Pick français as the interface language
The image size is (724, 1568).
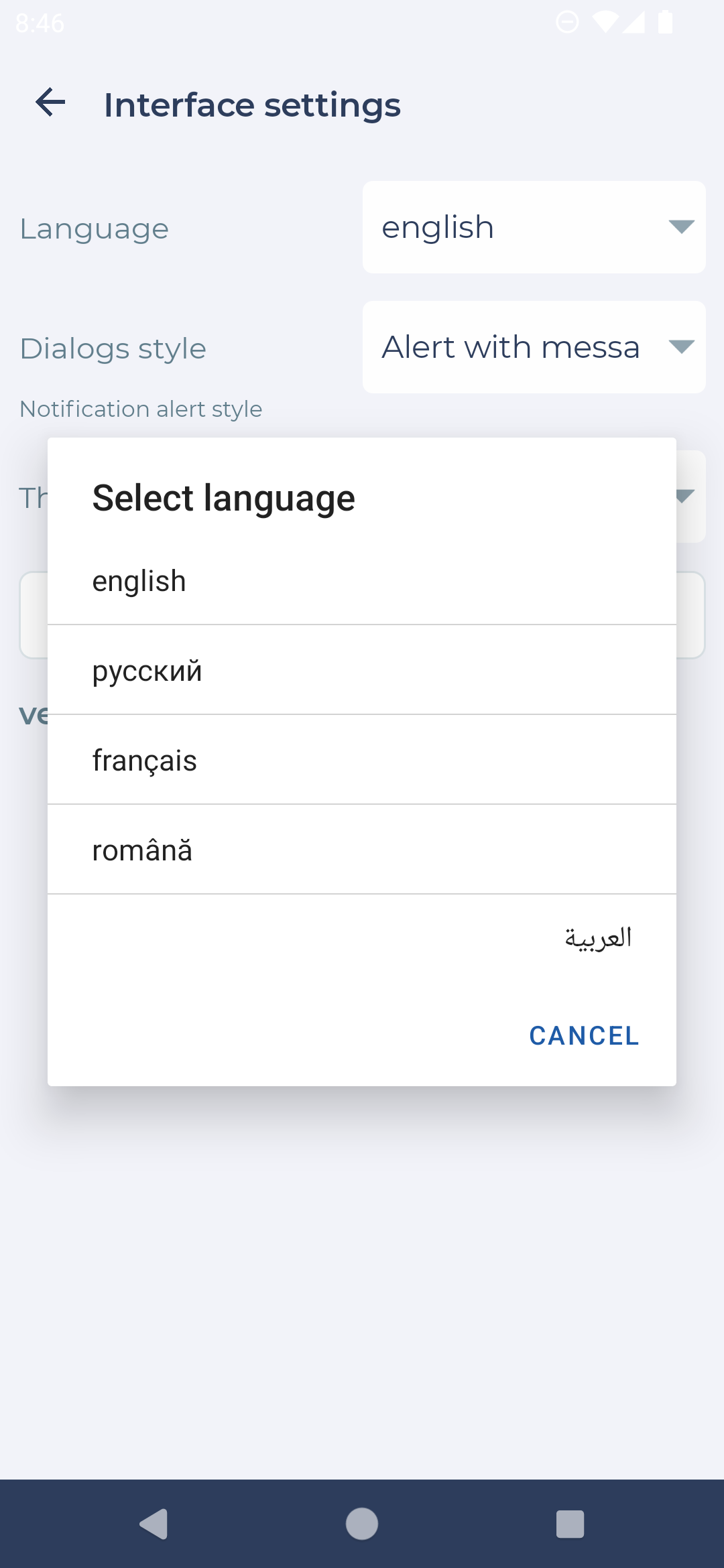[x=362, y=760]
